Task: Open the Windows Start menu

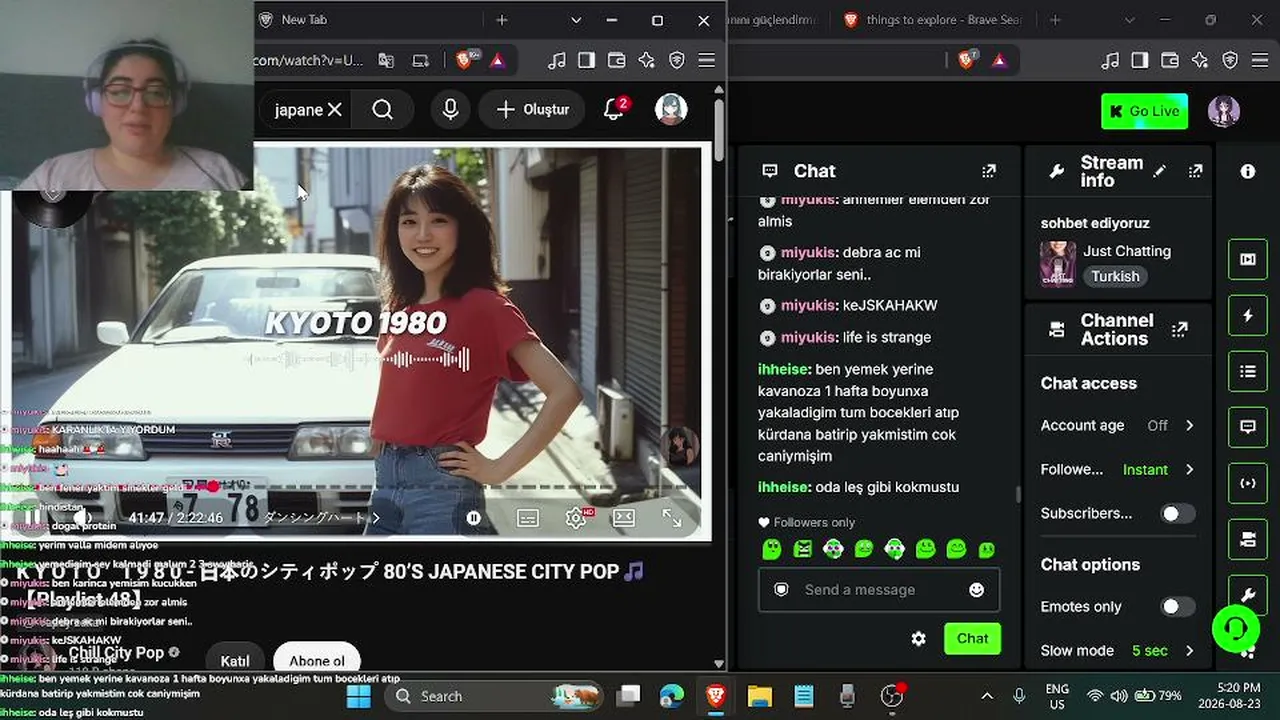Action: (x=359, y=696)
